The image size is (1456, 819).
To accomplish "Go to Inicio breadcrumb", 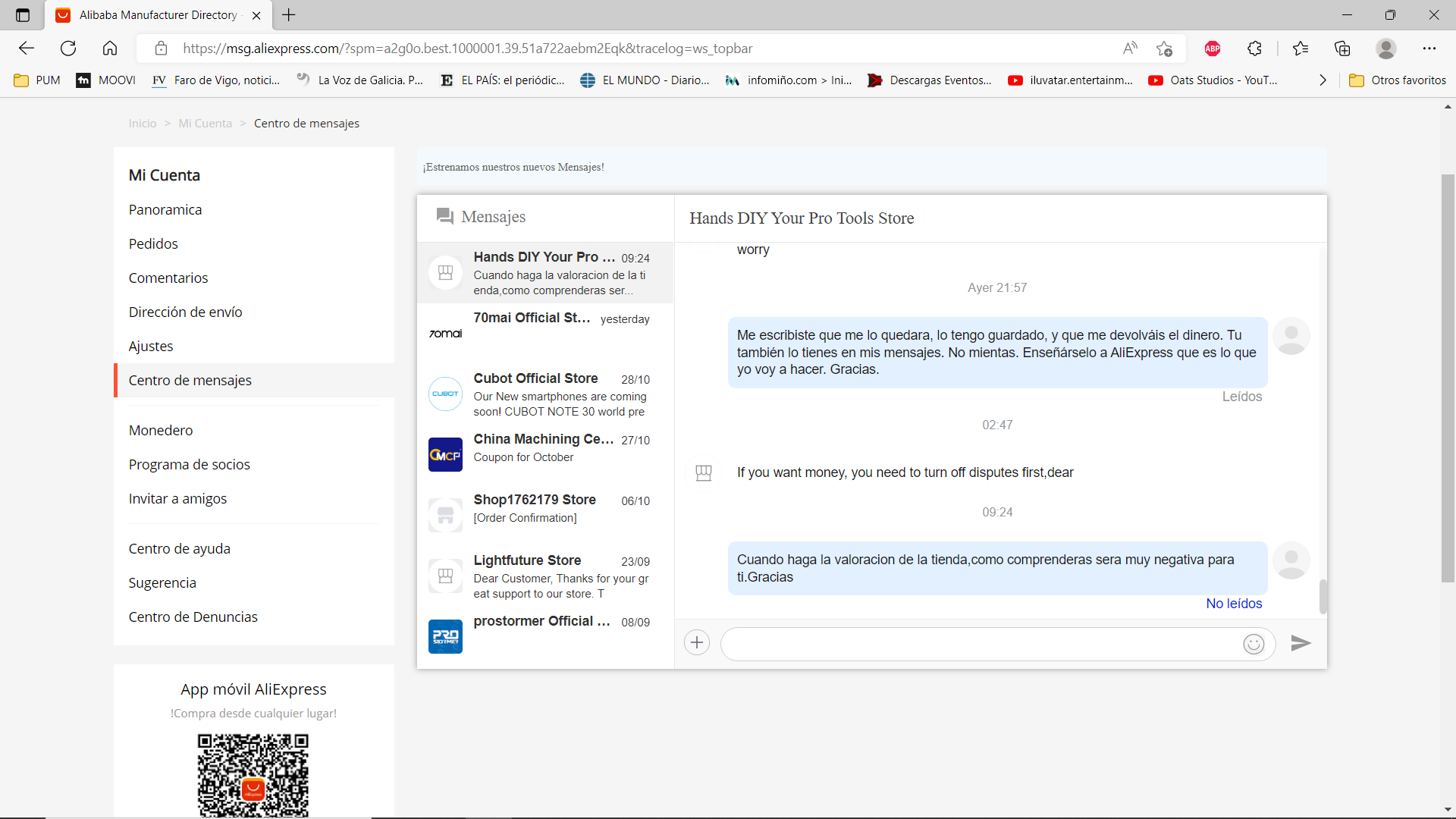I will (x=143, y=124).
